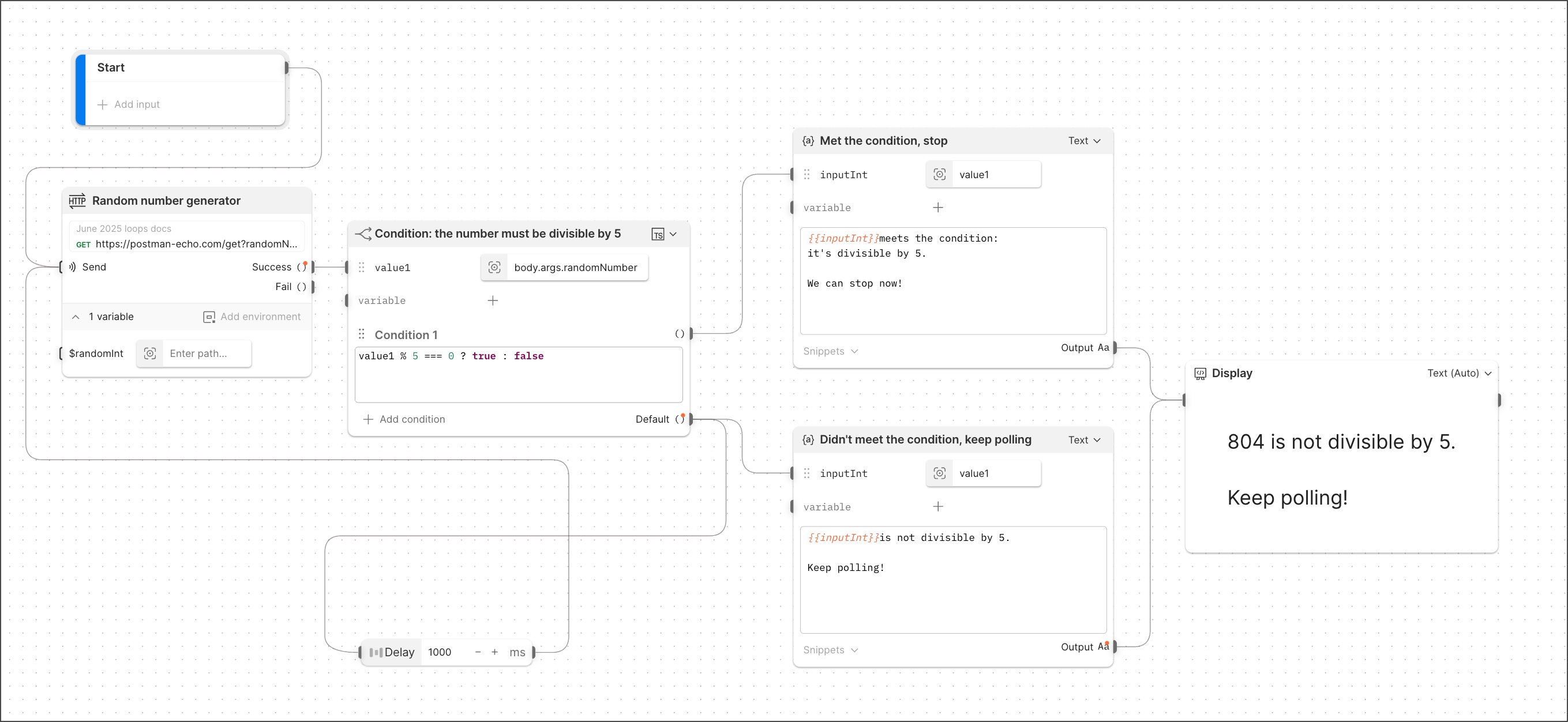The height and width of the screenshot is (722, 1568).
Task: Toggle Aa output on Didn't meet the condition node
Action: (1104, 646)
